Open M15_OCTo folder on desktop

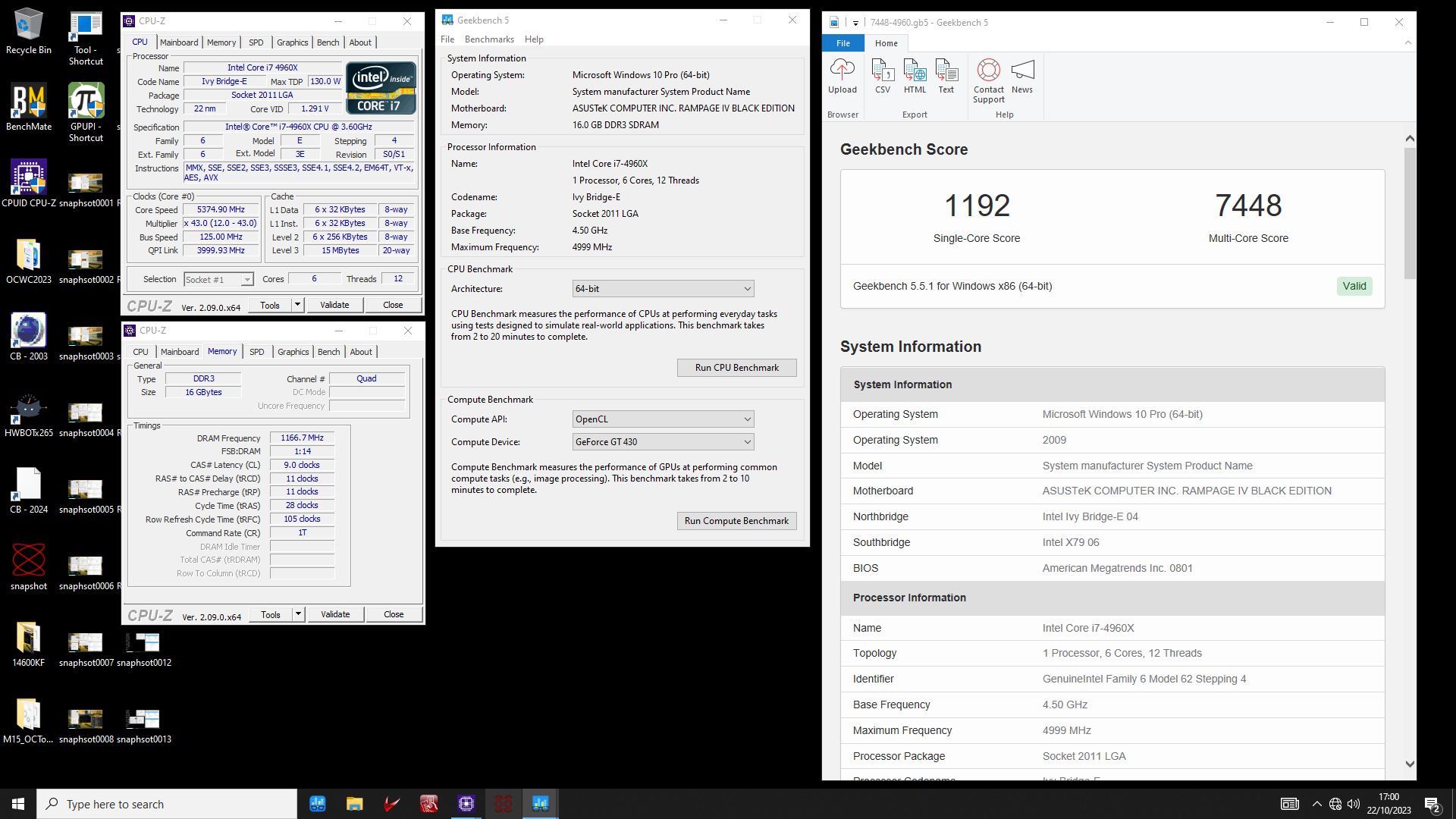(x=29, y=720)
